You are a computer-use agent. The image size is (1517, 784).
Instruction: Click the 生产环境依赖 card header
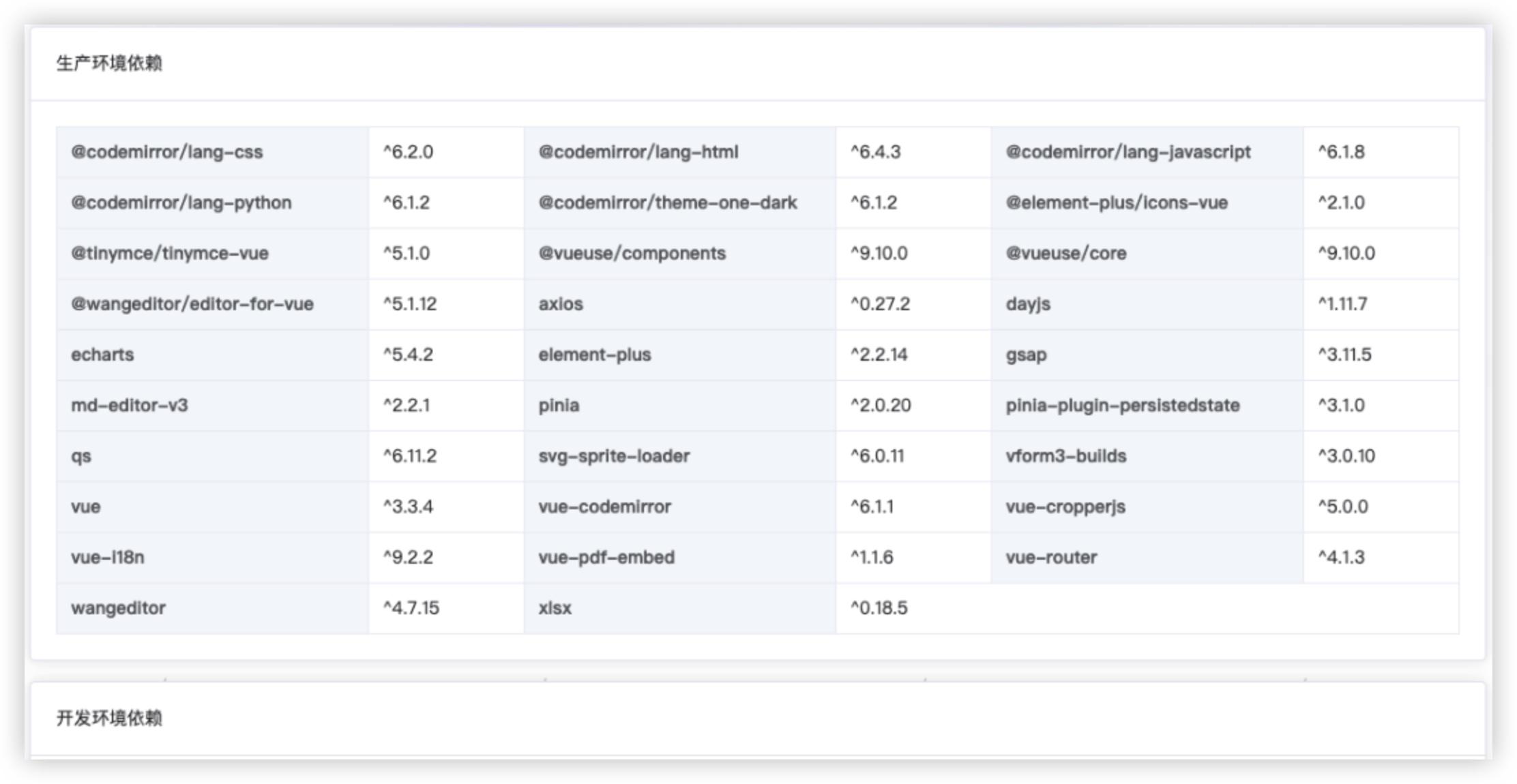pos(758,63)
